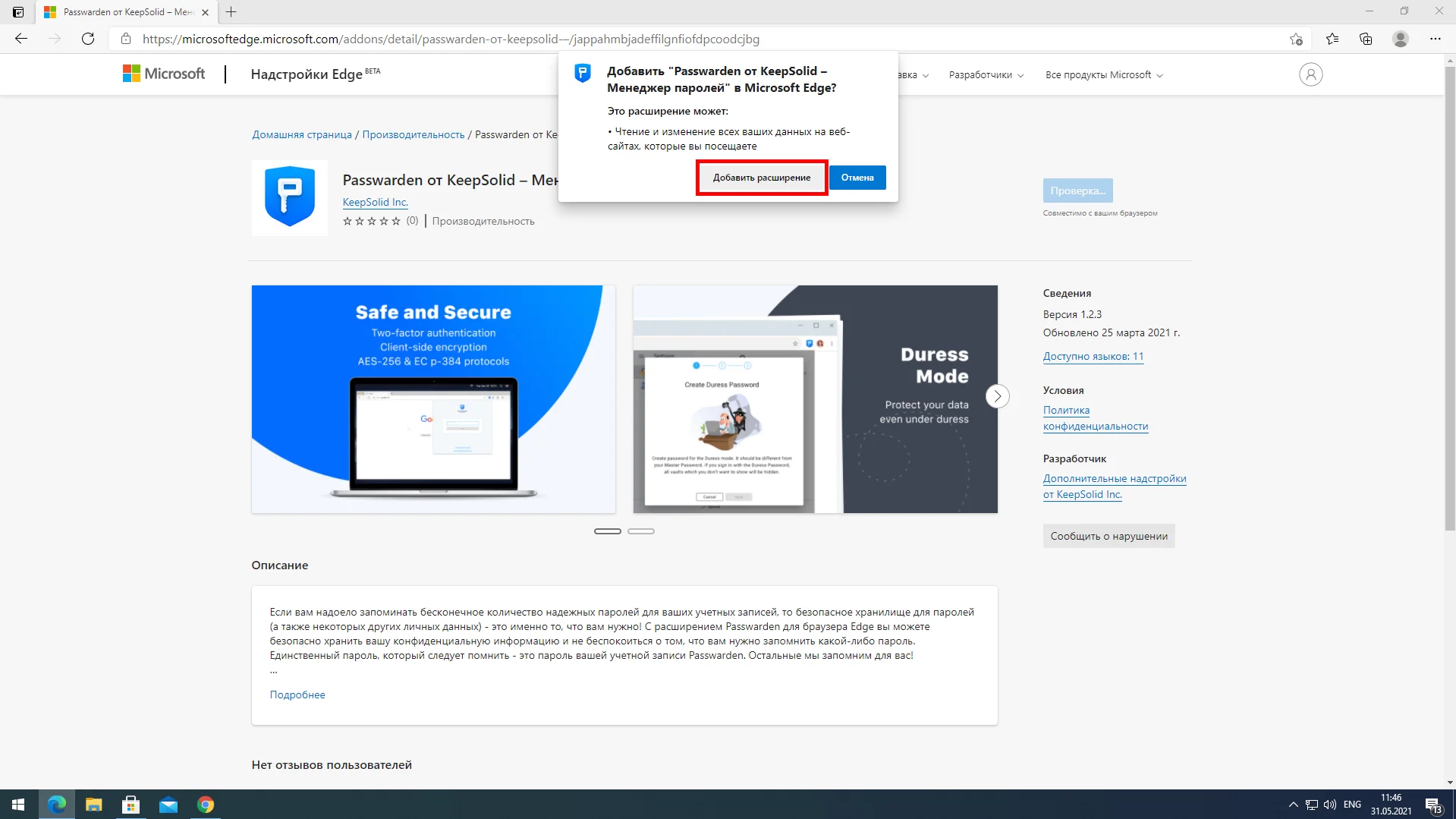Click the Microsoft logo
1456x819 pixels.
(x=164, y=74)
